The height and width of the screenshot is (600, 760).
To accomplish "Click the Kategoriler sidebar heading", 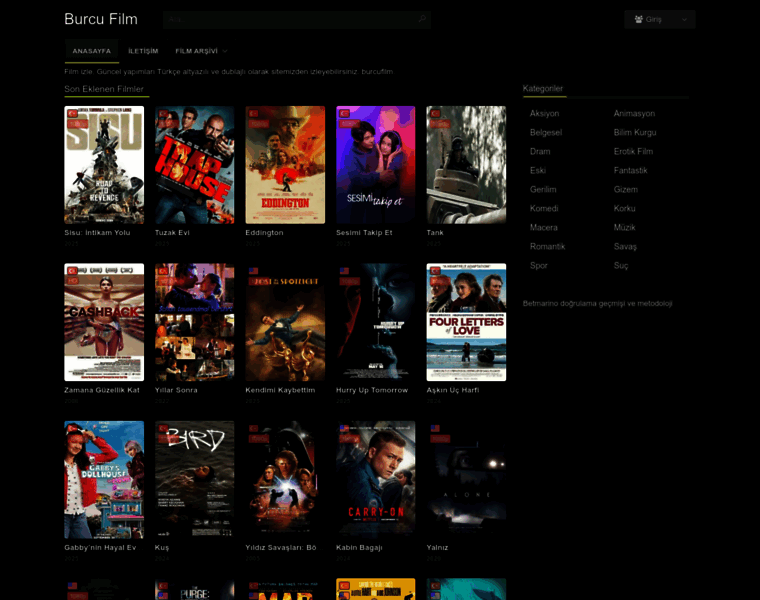I will pos(542,88).
